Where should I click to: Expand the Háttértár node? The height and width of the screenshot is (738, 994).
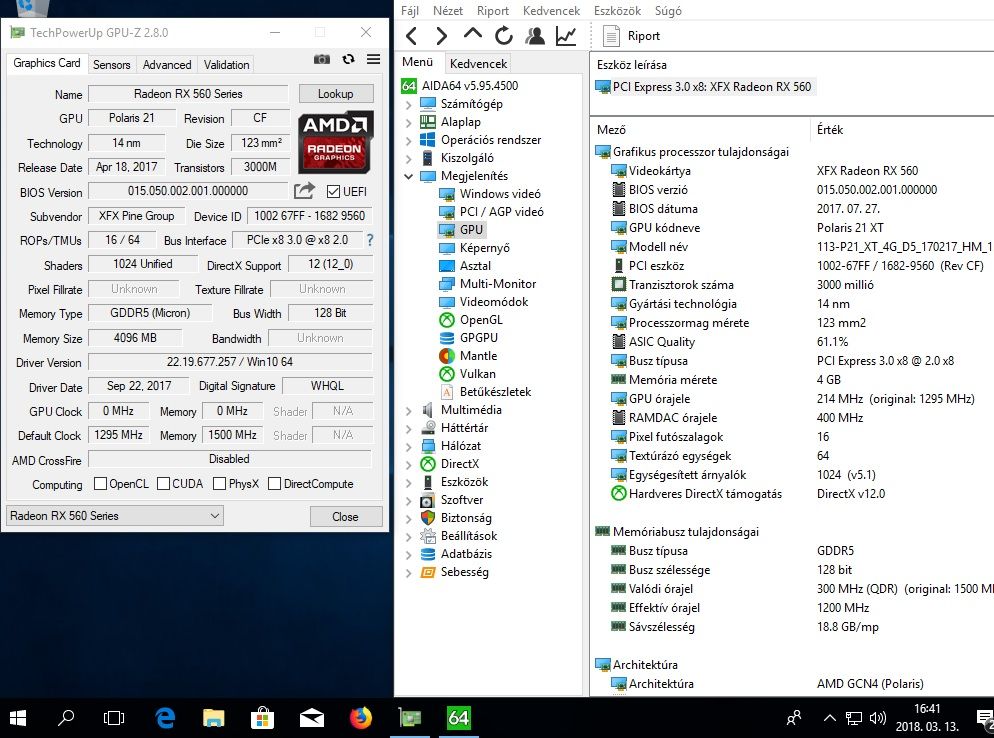408,429
